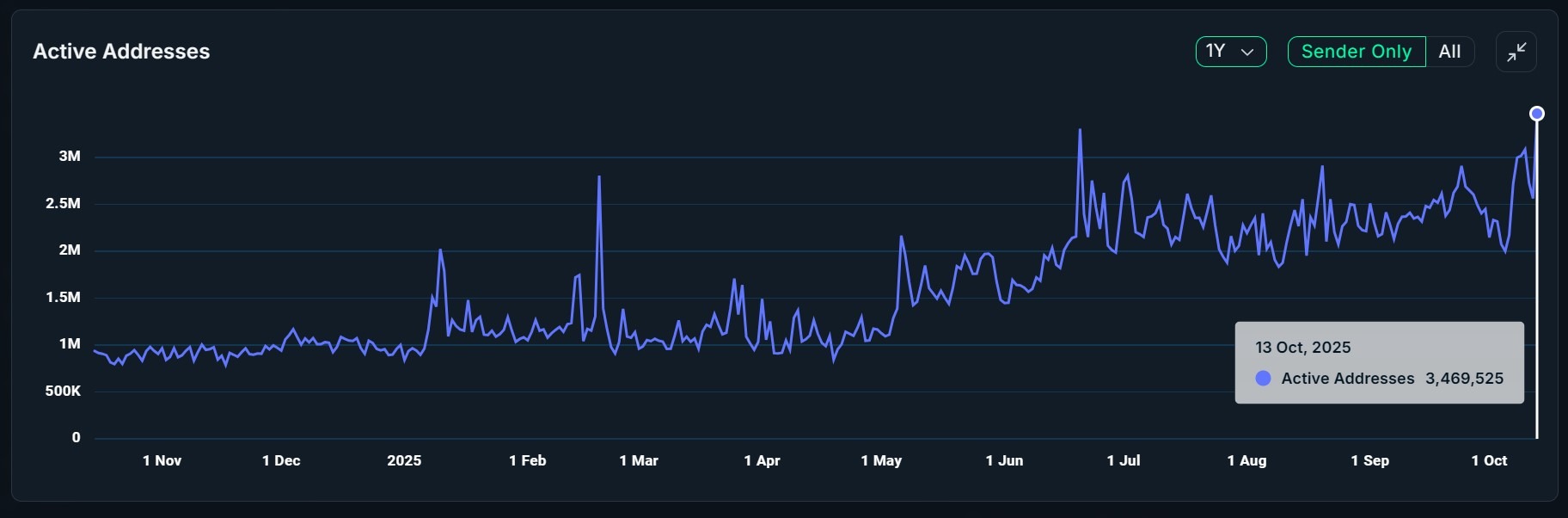Enable the Sender Only filter

coord(1356,52)
